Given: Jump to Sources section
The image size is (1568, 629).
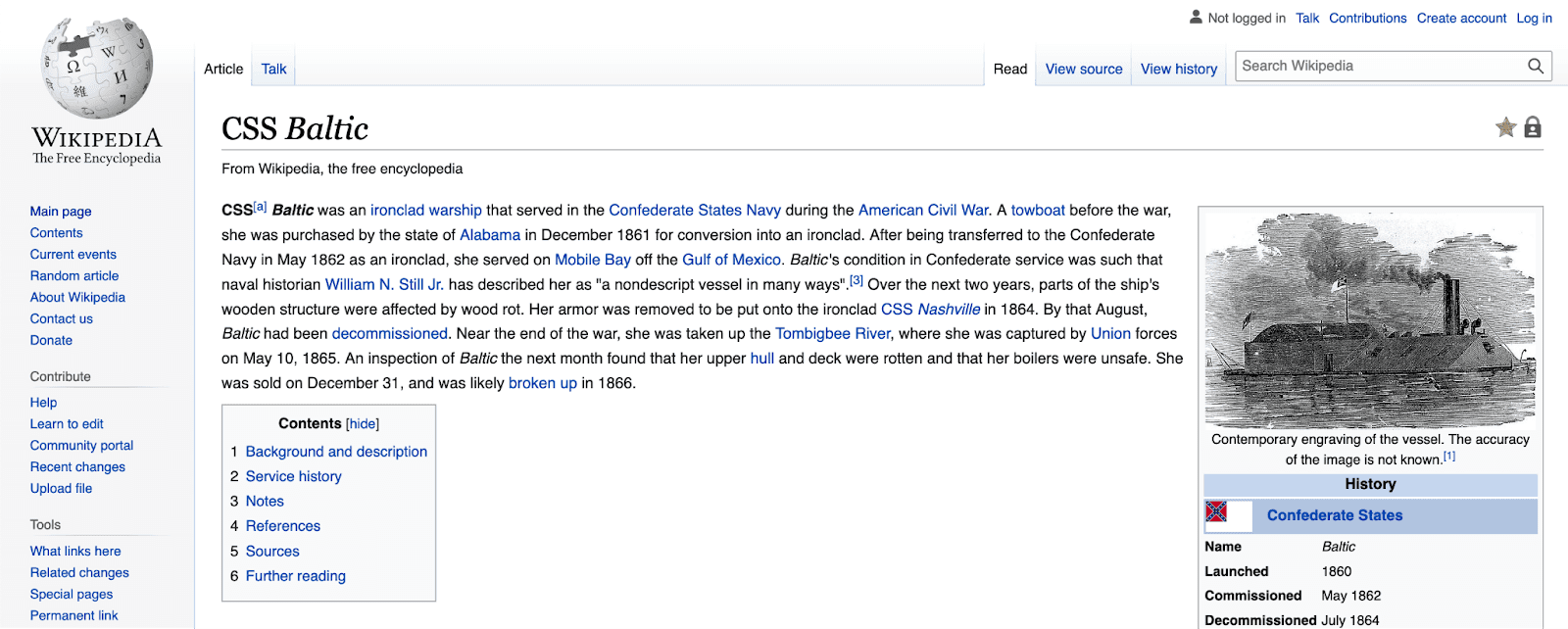Looking at the screenshot, I should click(272, 552).
